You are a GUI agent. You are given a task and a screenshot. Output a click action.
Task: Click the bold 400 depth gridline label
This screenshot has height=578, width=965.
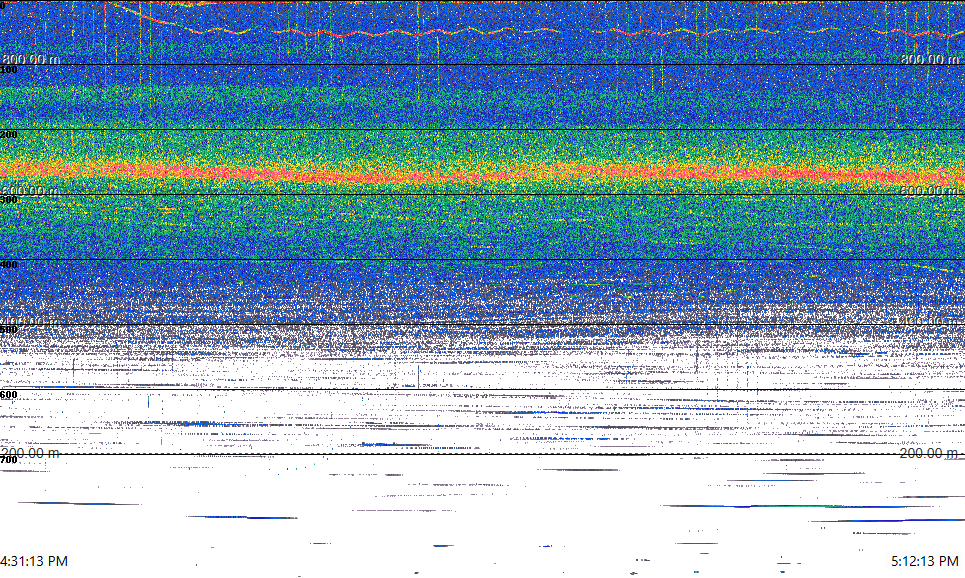coord(9,265)
